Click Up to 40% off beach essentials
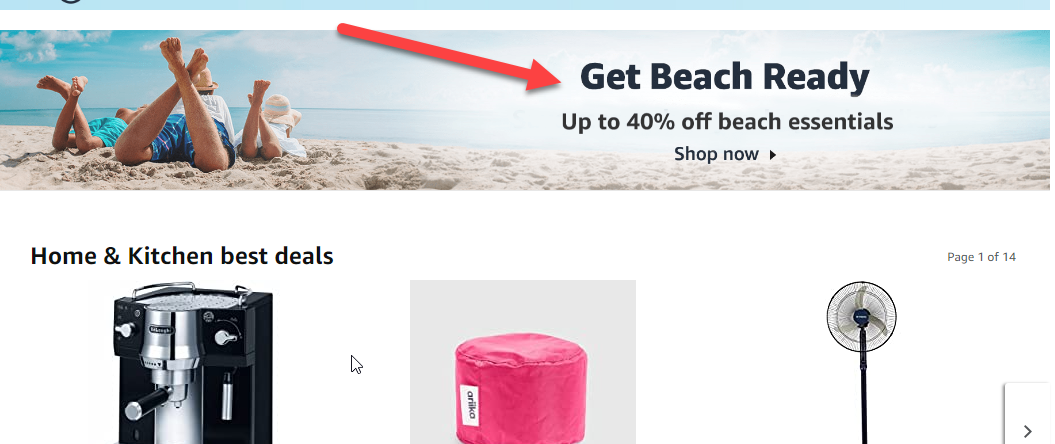 point(727,122)
